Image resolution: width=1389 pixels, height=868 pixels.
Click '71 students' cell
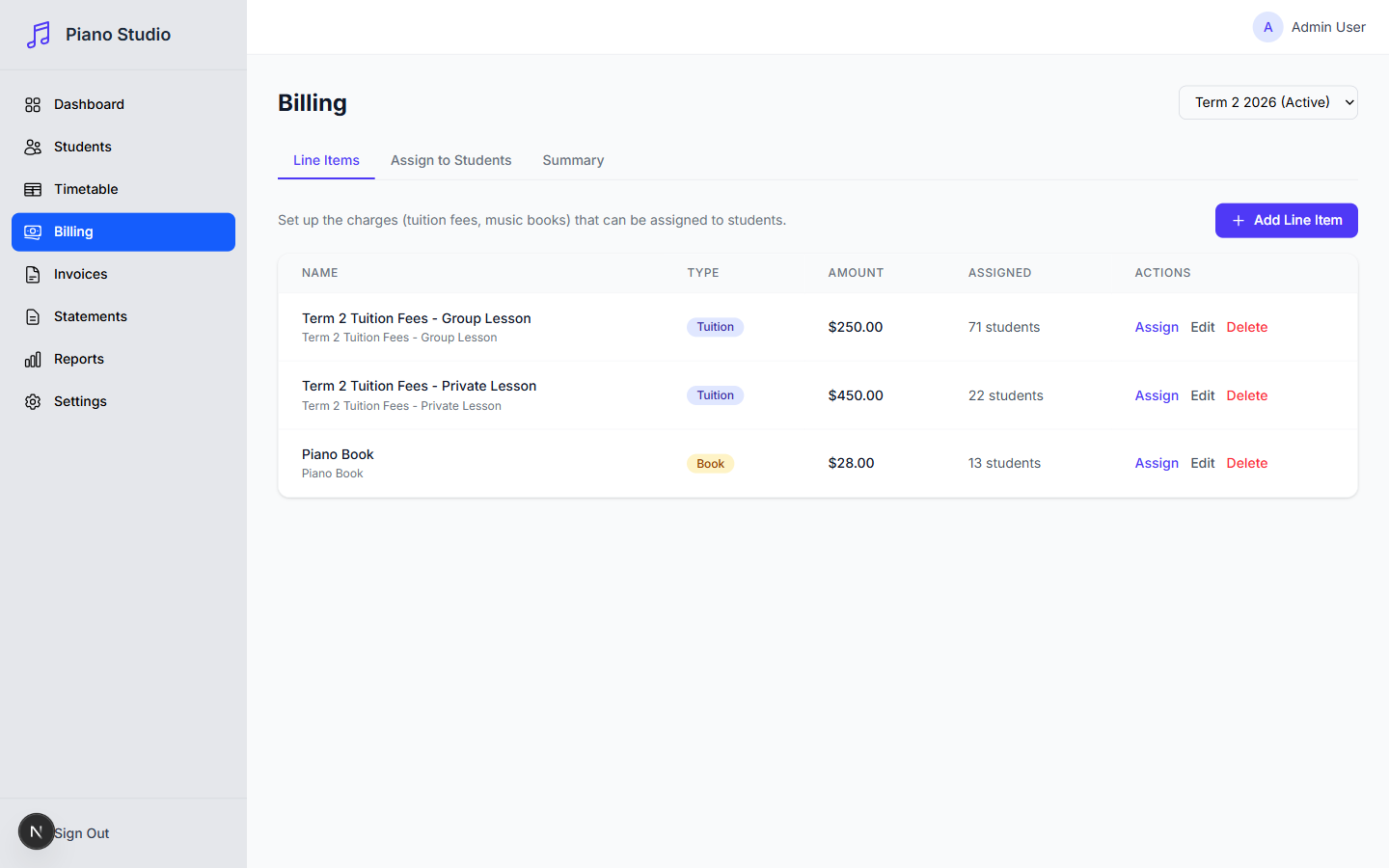(x=1004, y=327)
